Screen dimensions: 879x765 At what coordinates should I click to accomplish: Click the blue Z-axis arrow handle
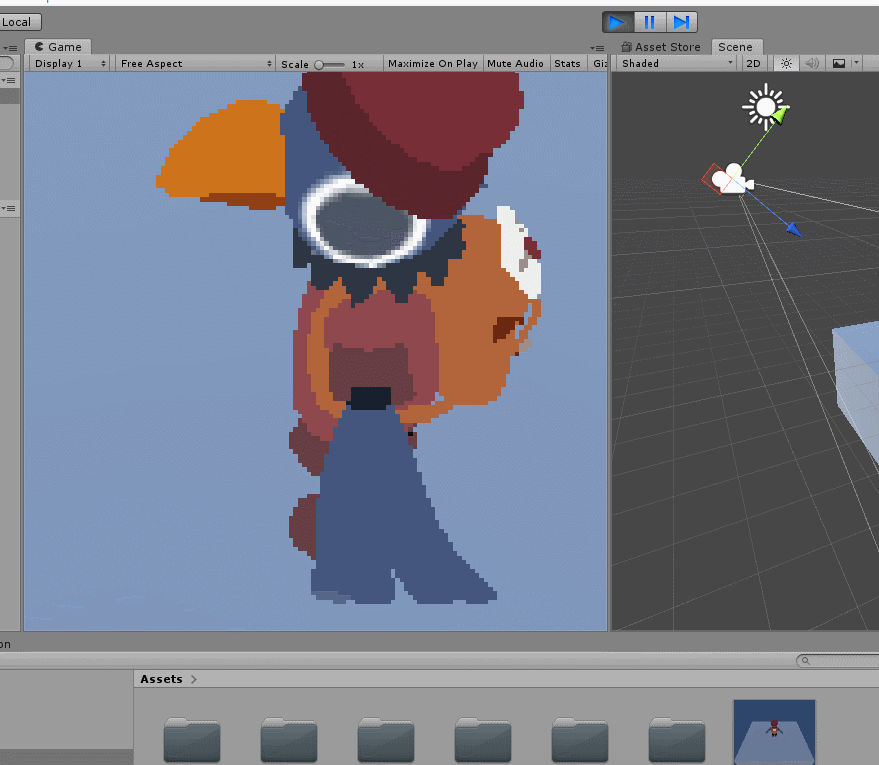coord(794,229)
